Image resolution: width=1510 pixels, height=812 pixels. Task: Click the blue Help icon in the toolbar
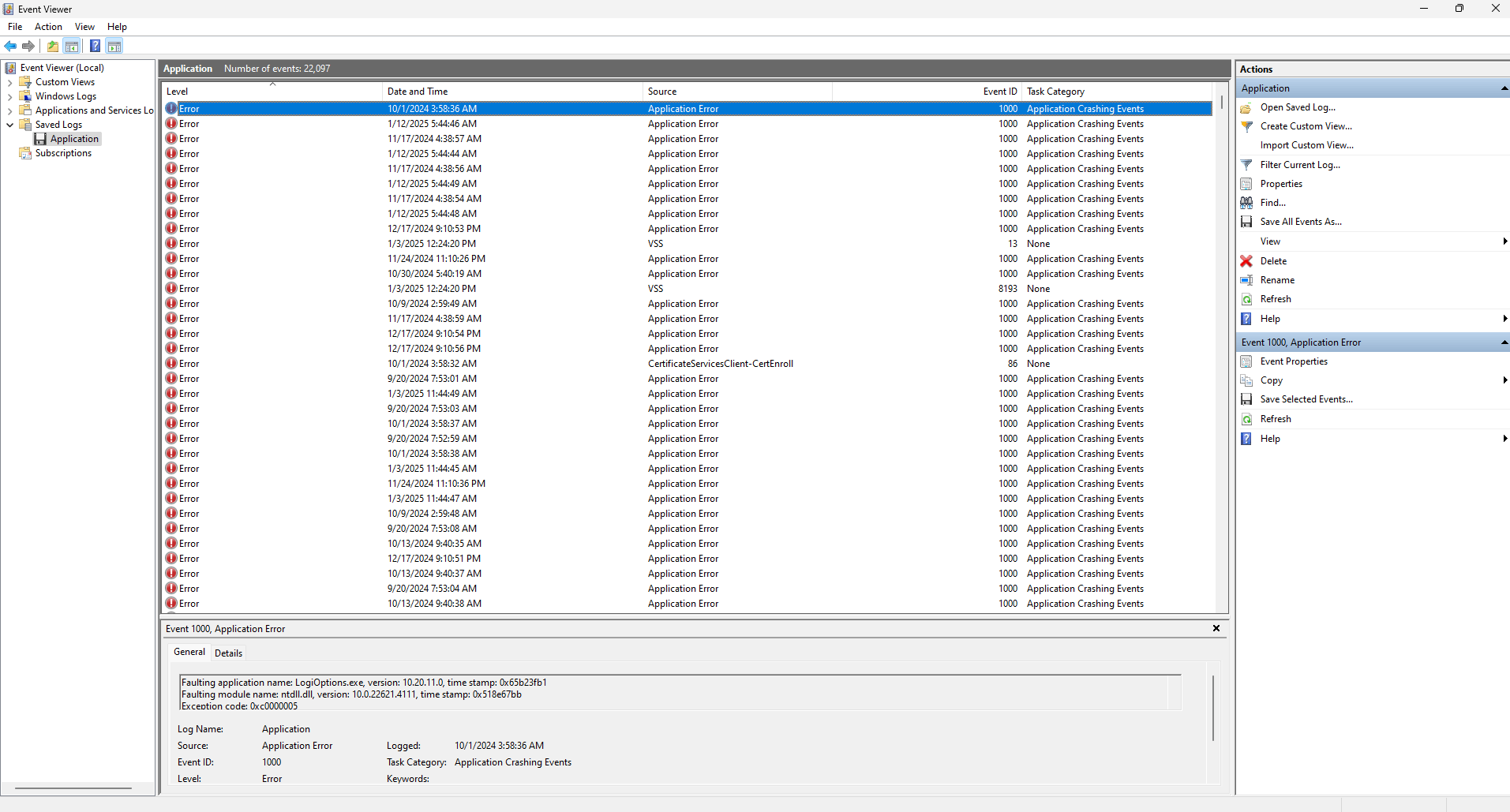coord(95,46)
